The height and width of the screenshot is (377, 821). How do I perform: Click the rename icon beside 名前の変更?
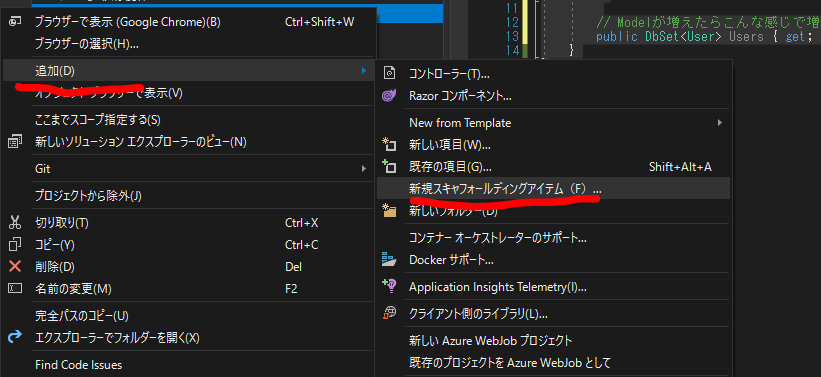[x=15, y=289]
